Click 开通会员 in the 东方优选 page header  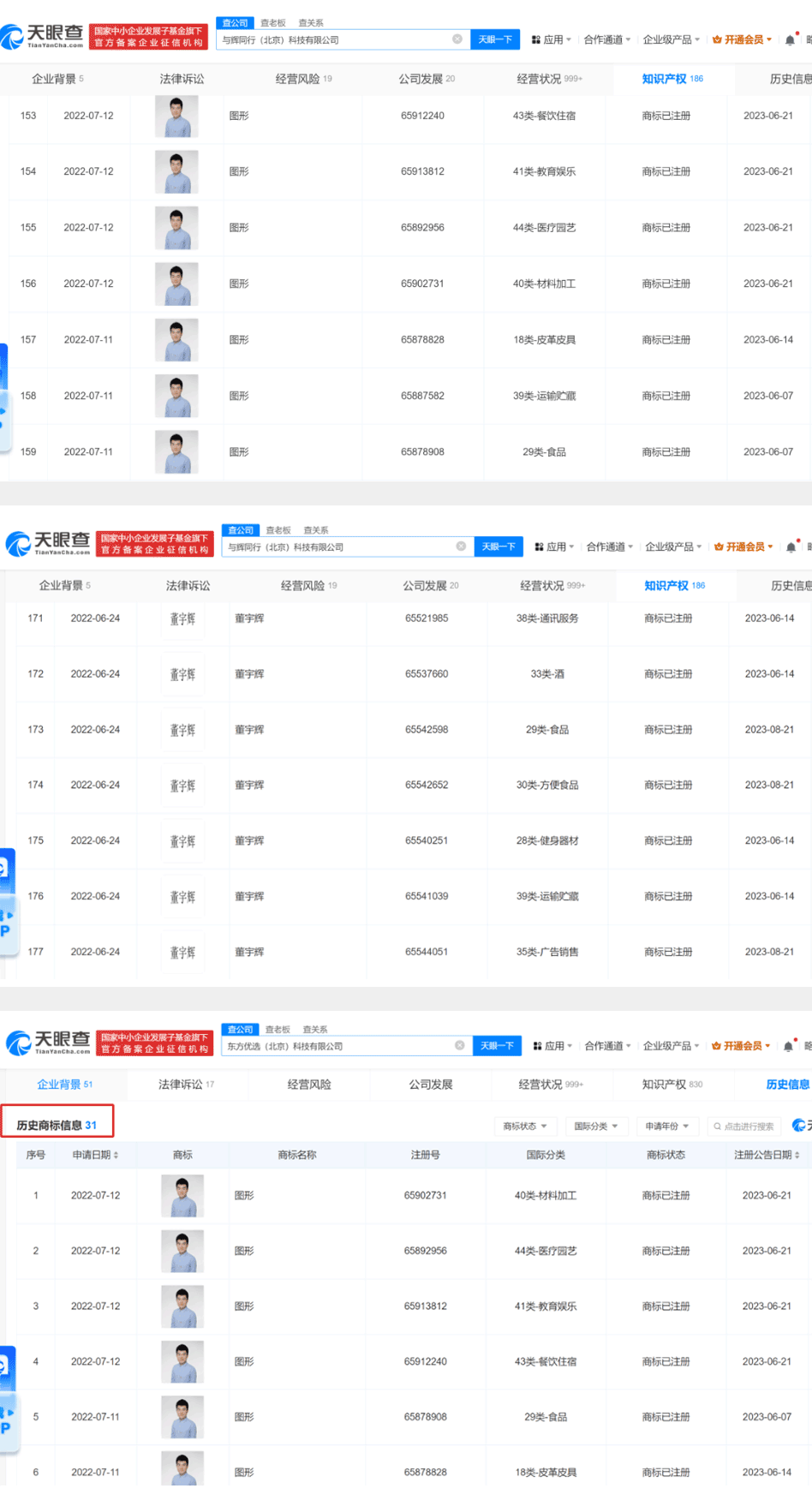tap(742, 1046)
